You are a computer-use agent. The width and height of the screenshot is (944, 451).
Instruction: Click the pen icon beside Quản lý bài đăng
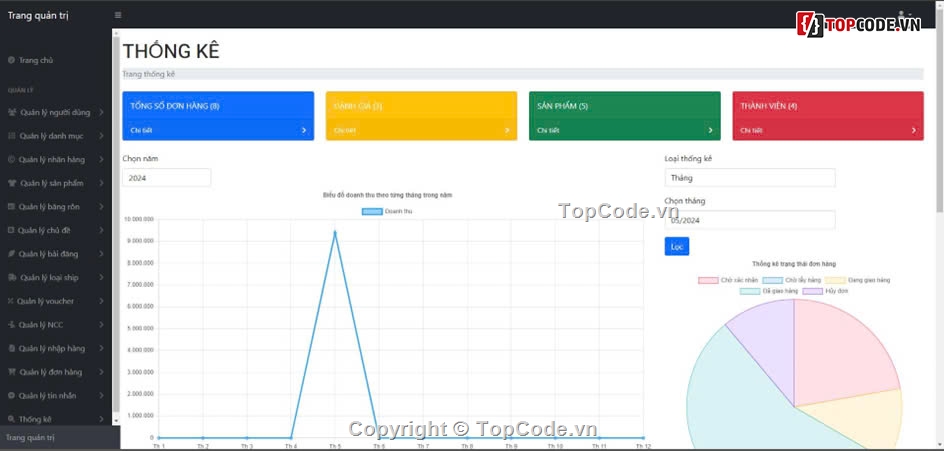click(11, 254)
